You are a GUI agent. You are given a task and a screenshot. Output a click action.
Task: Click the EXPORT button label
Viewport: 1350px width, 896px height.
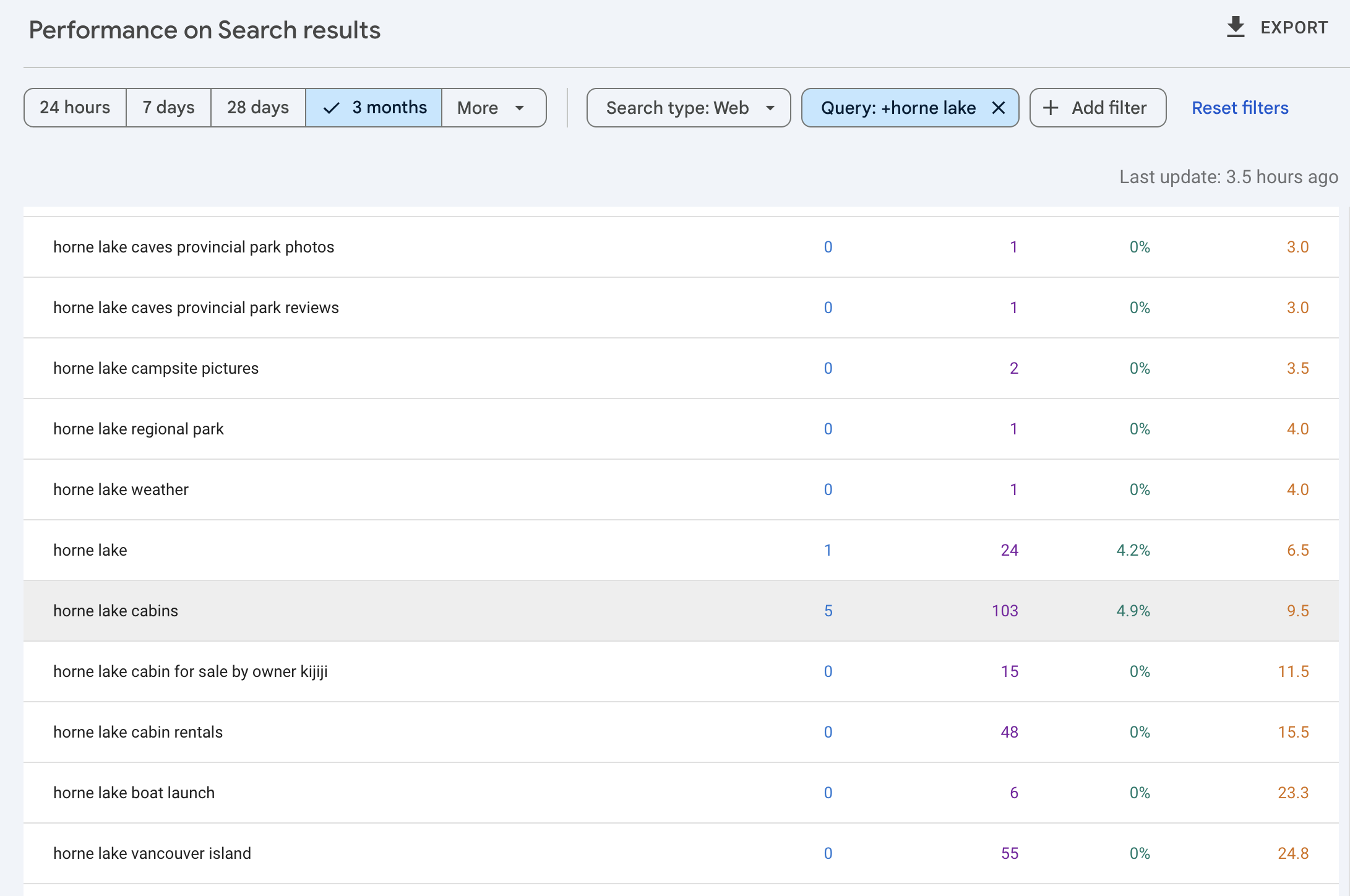(x=1294, y=27)
